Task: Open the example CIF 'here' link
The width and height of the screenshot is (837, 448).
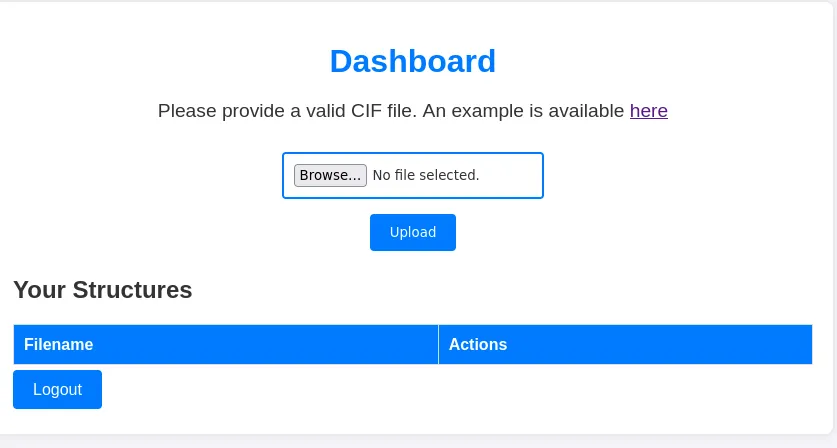Action: 648,111
